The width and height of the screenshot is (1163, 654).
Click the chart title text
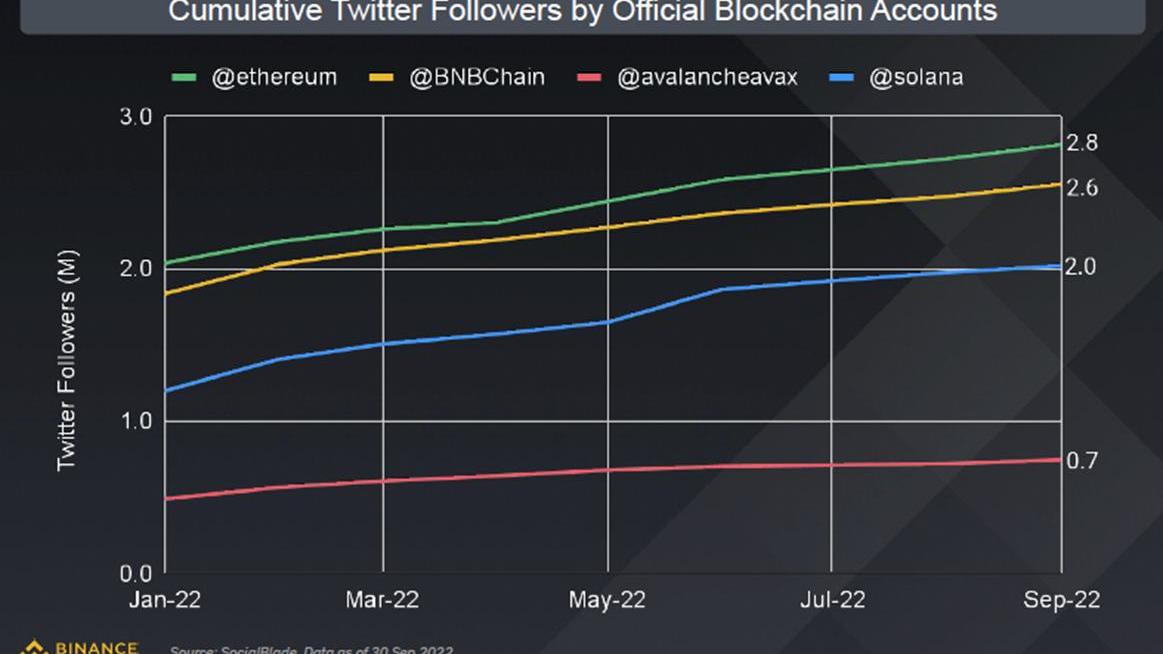(x=582, y=12)
